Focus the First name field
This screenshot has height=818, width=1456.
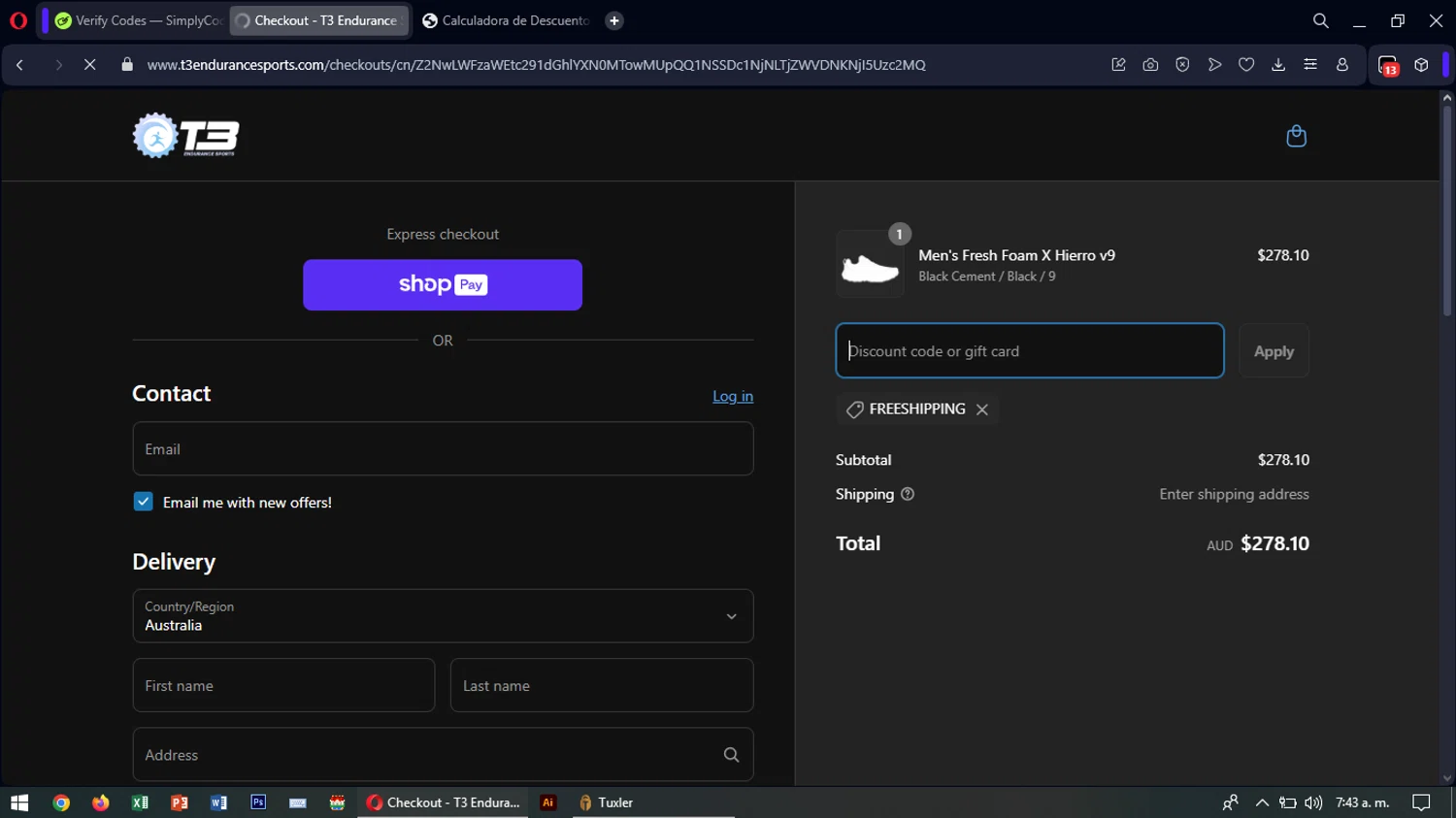pos(283,685)
